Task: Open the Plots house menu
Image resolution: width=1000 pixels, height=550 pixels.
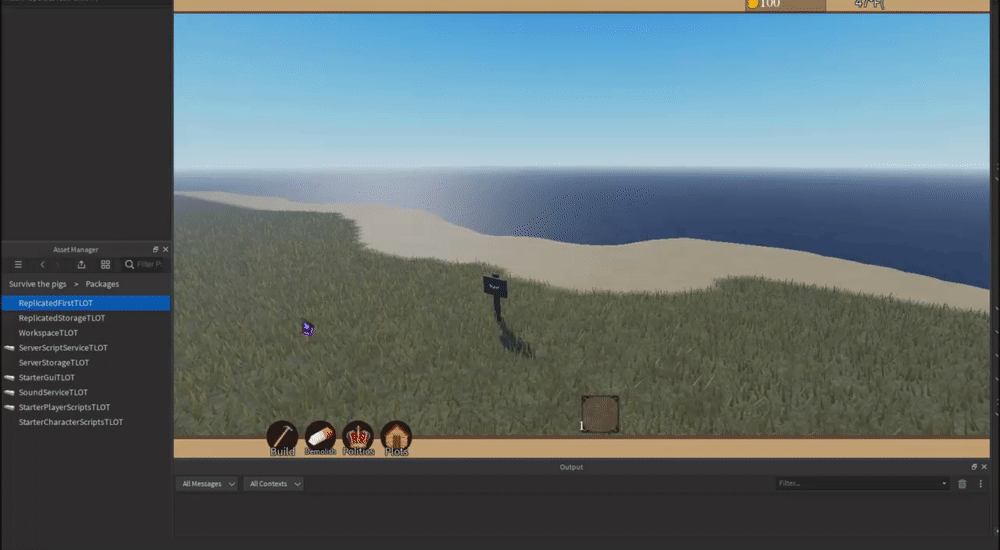Action: tap(396, 438)
